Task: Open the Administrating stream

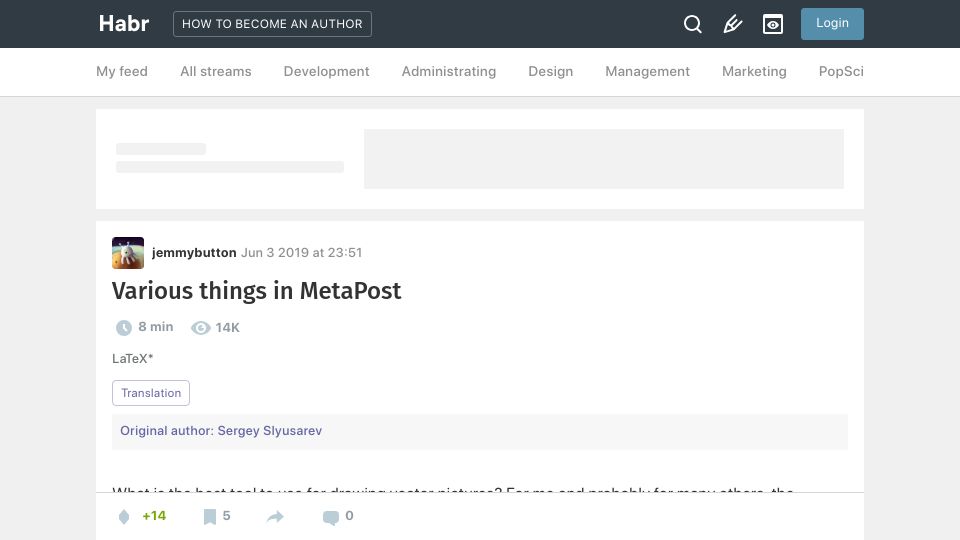Action: pos(449,72)
